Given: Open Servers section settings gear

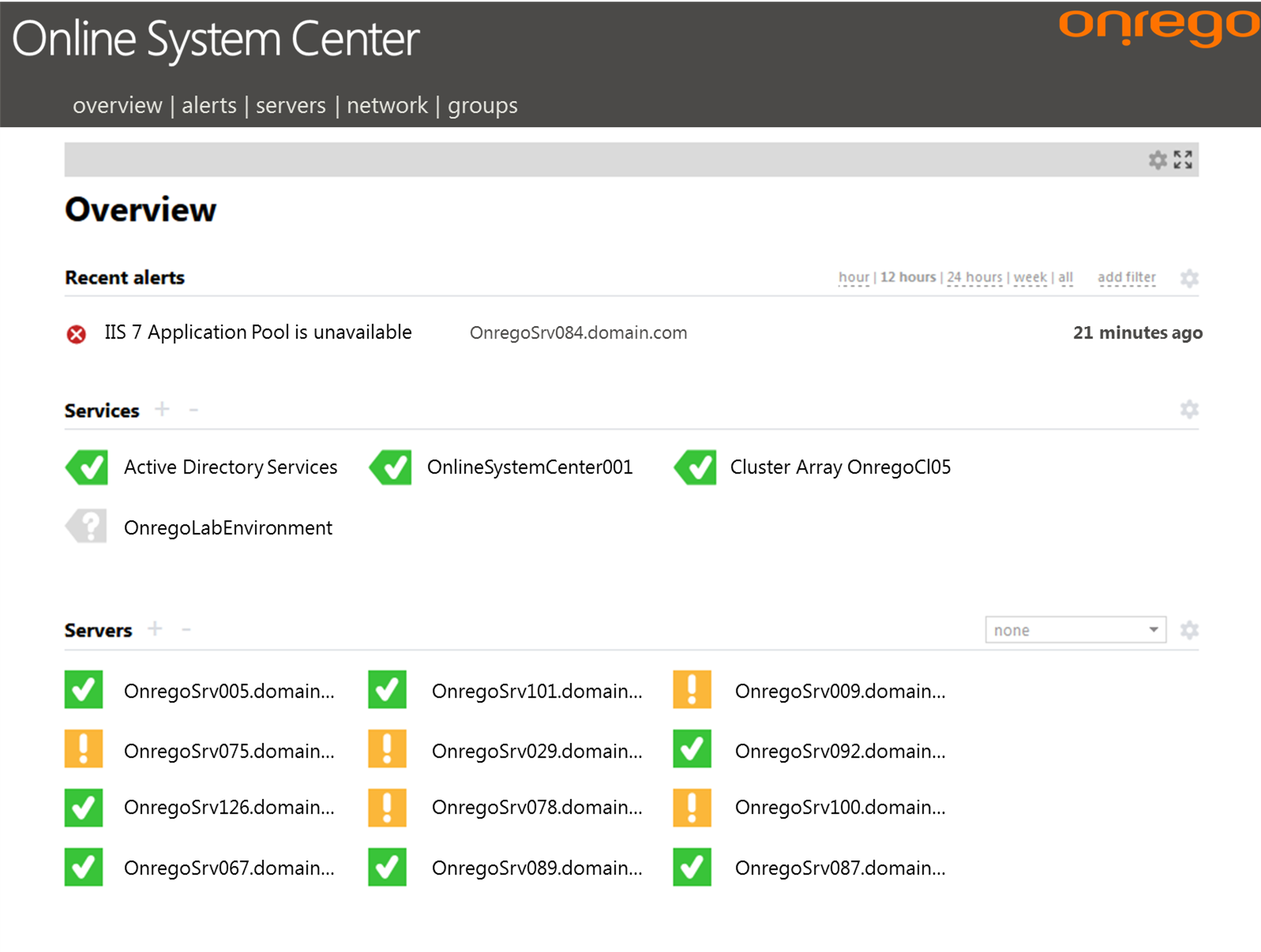Looking at the screenshot, I should click(x=1188, y=630).
